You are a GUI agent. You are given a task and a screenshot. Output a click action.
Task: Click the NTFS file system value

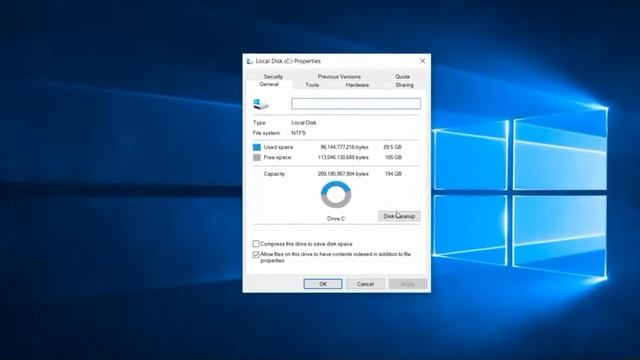click(x=298, y=133)
